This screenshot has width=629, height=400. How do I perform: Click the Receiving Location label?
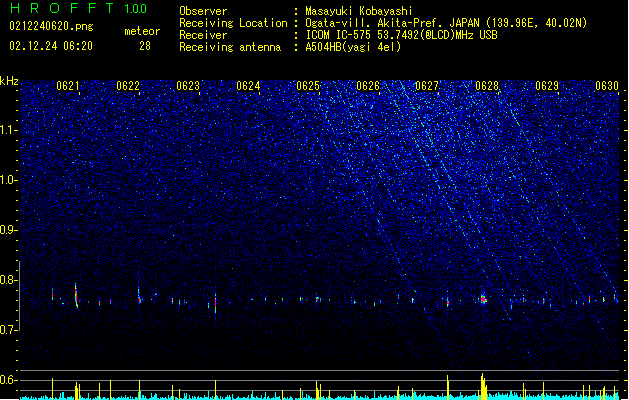[x=233, y=23]
